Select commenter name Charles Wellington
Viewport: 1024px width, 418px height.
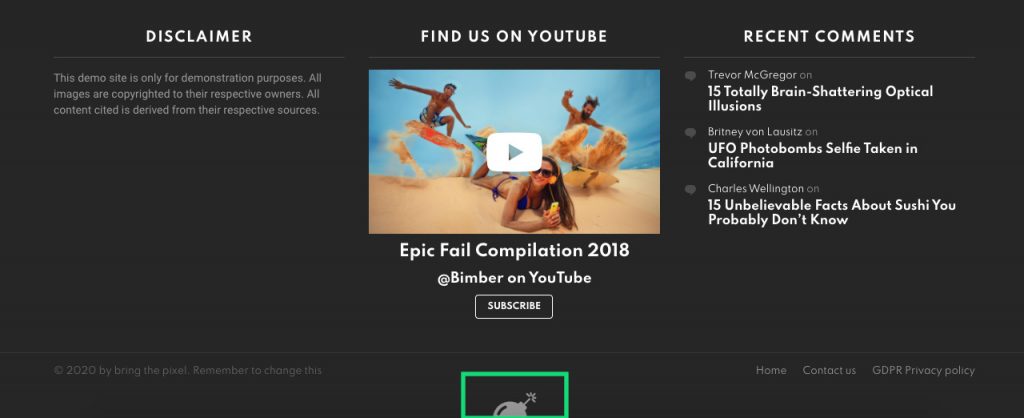756,188
